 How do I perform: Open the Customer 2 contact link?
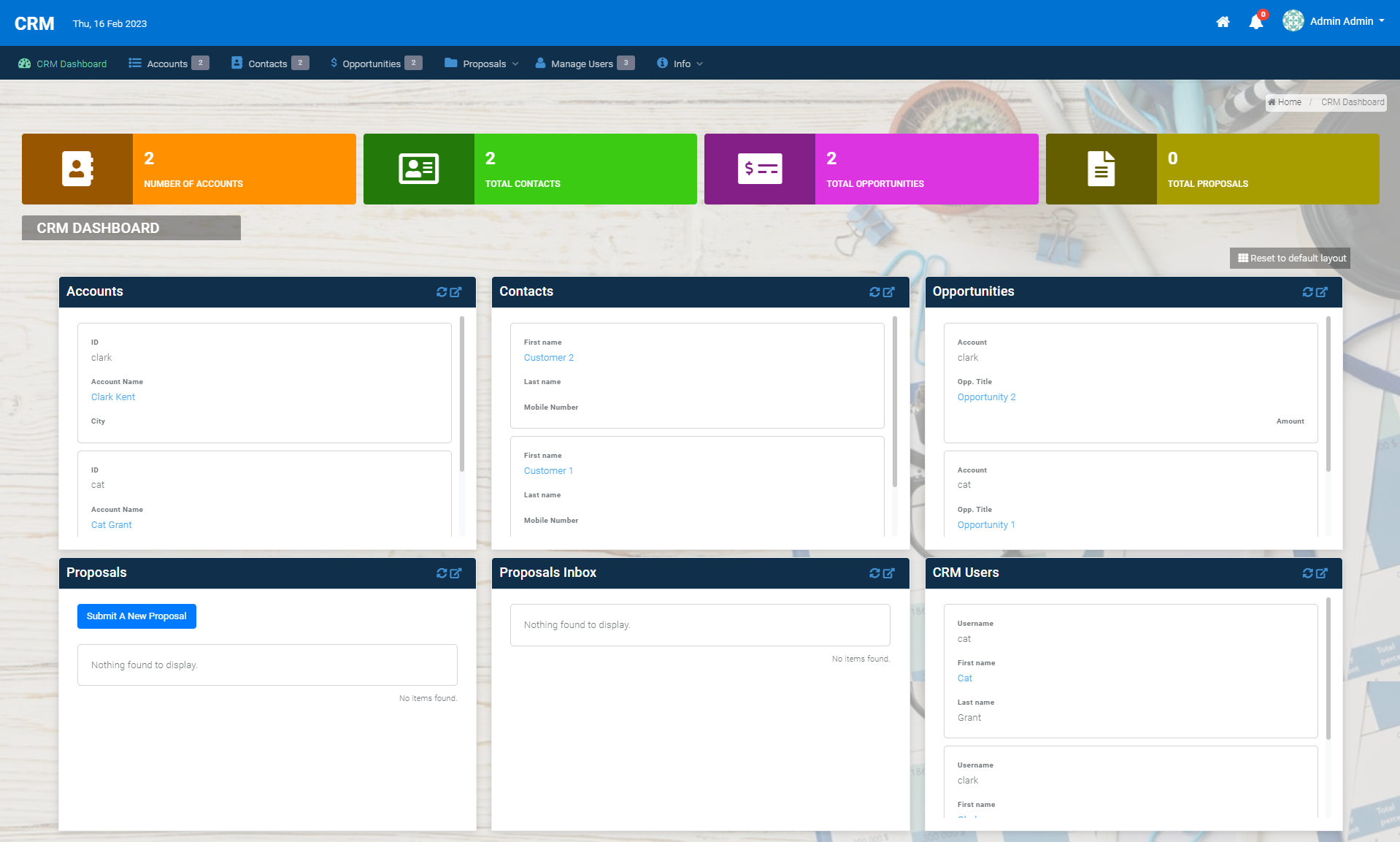tap(549, 358)
